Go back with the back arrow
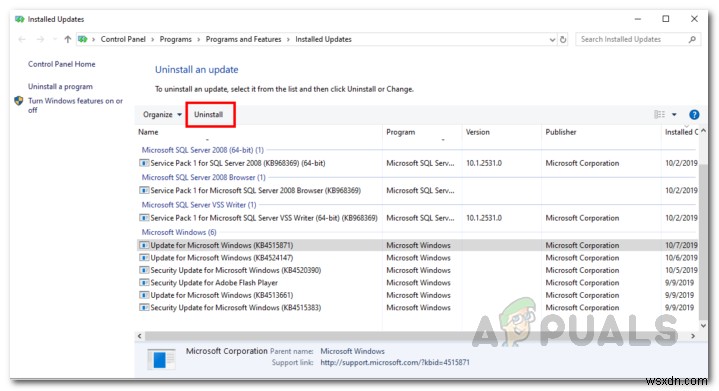This screenshot has width=719, height=391. coord(22,39)
